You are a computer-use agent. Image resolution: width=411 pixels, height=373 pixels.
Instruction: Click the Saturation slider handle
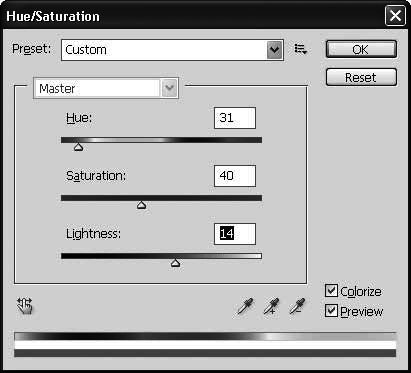pyautogui.click(x=142, y=205)
